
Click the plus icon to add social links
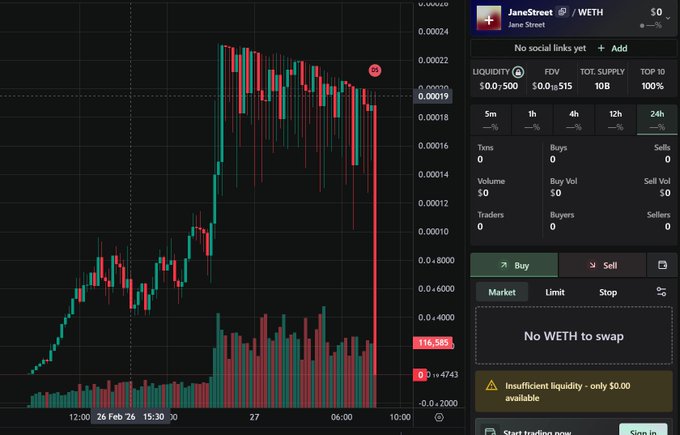600,48
